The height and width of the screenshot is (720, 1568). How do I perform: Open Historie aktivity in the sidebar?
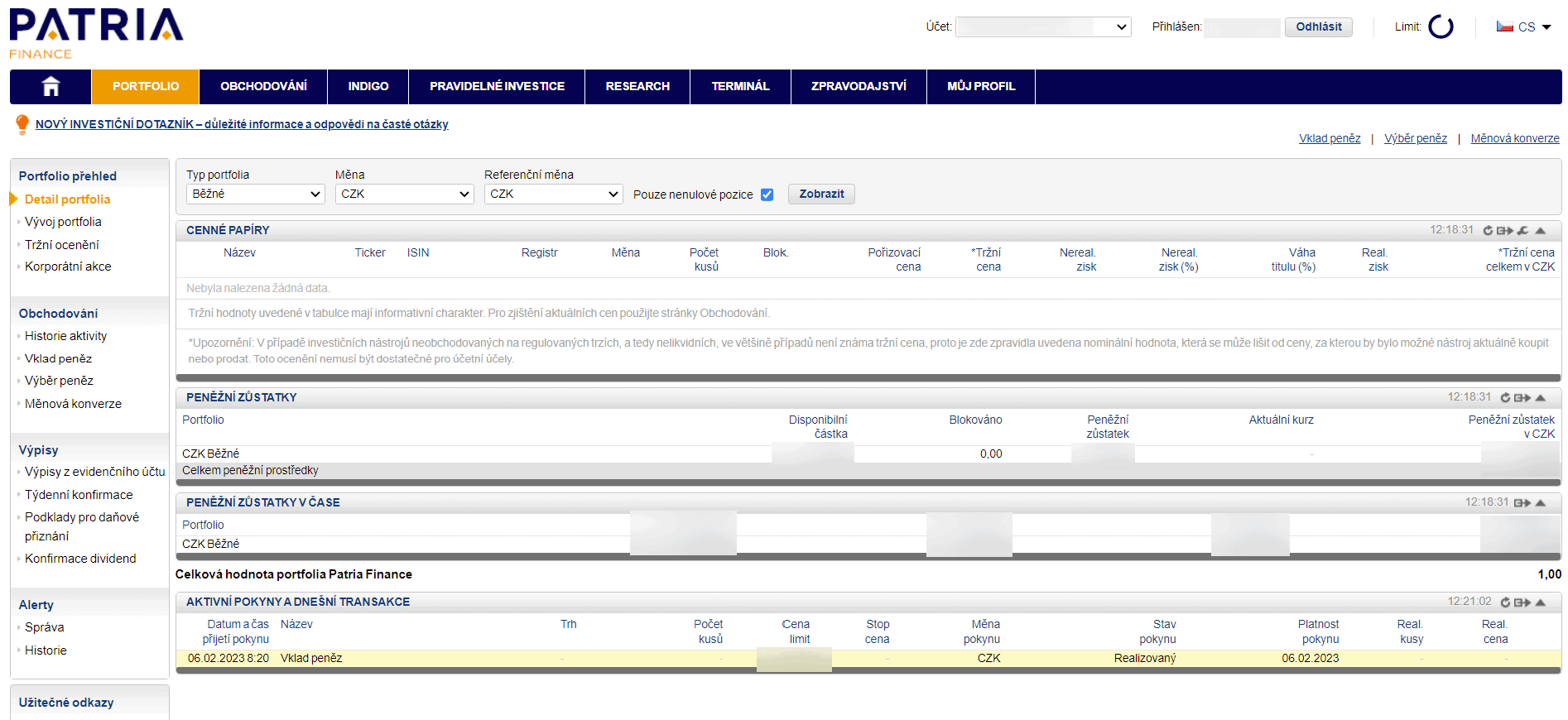coord(65,336)
